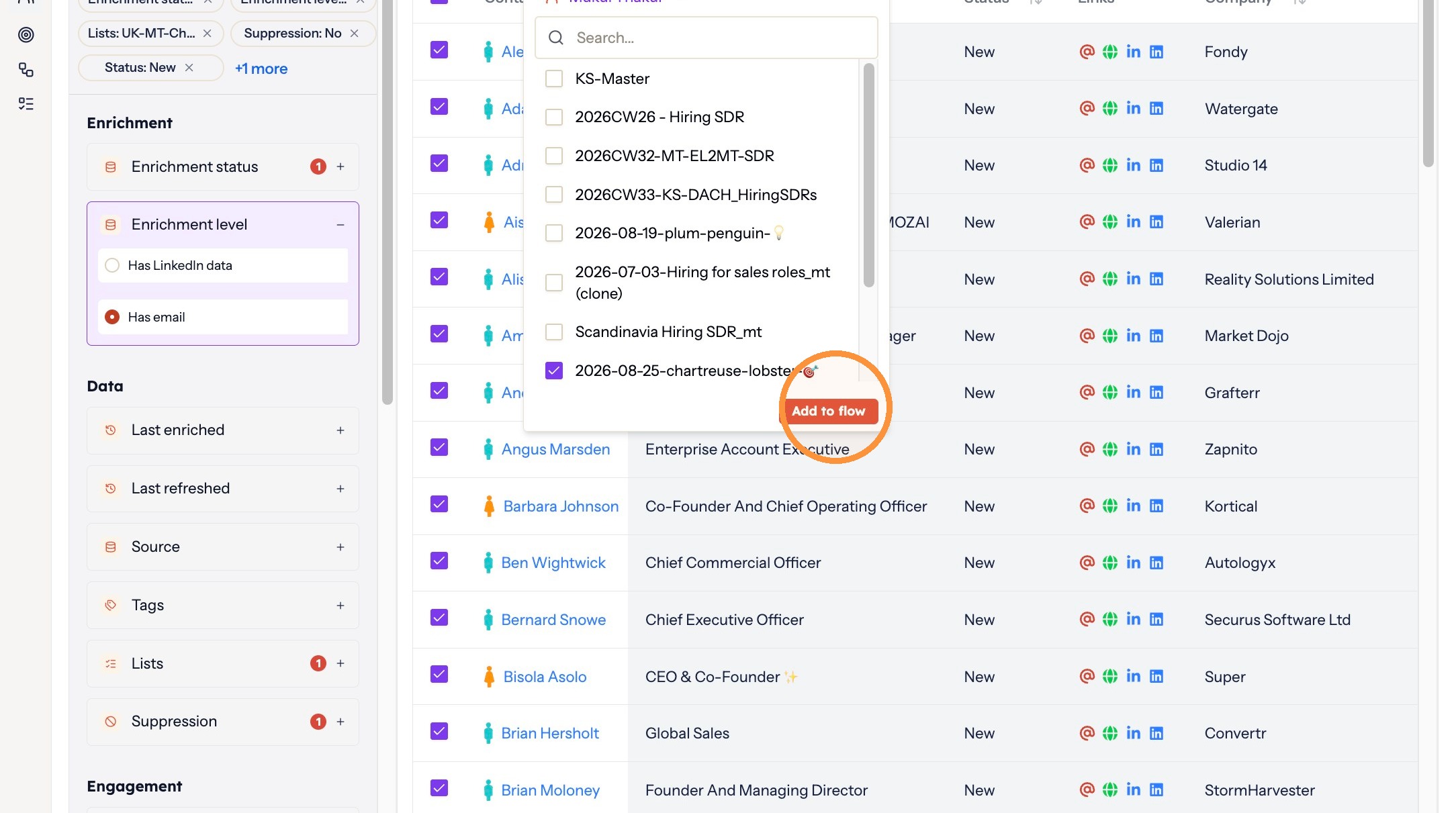Remove the Status: New filter chip
Screen dimensions: 1456x813
click(x=189, y=67)
